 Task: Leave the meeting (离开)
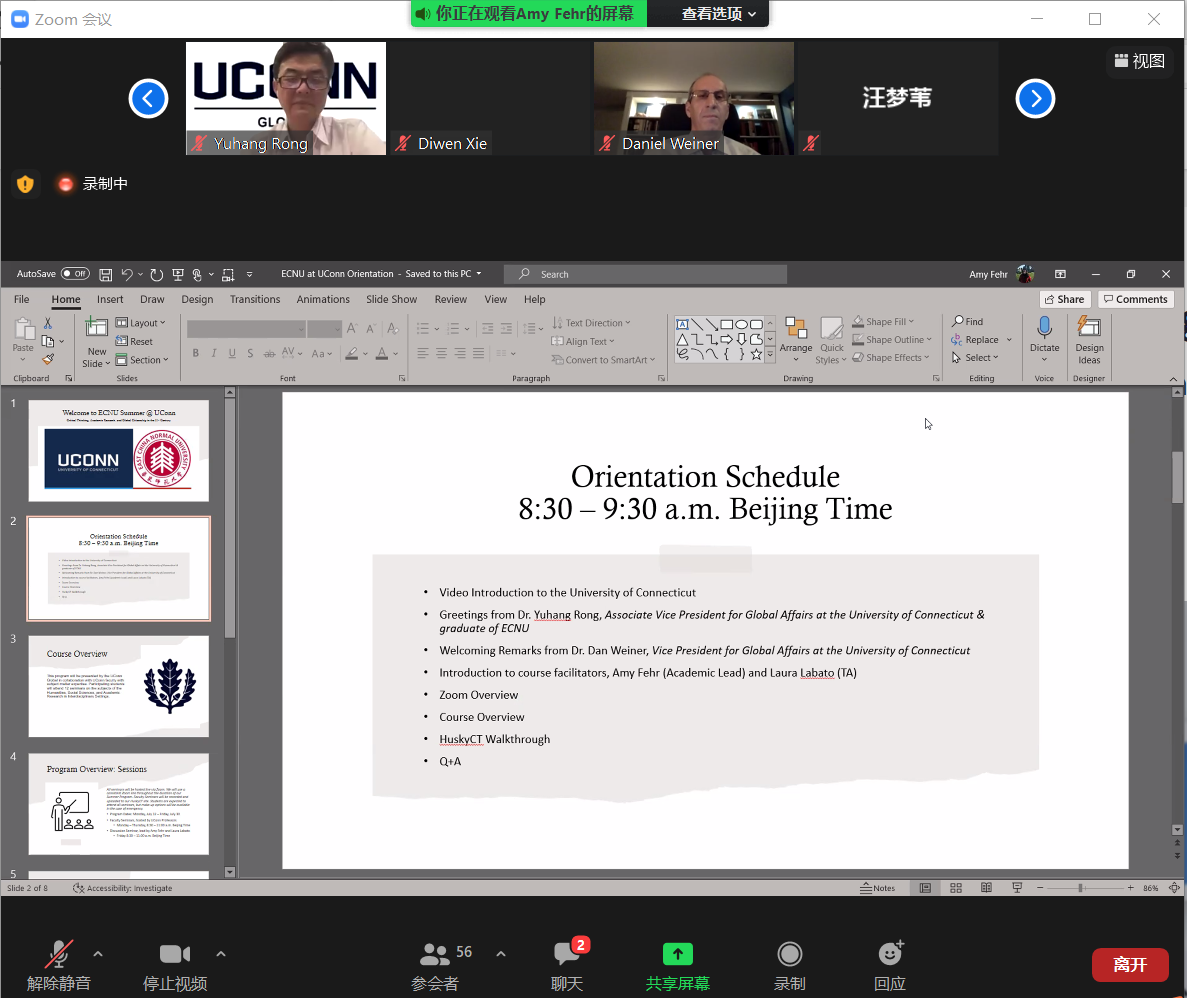[1130, 965]
